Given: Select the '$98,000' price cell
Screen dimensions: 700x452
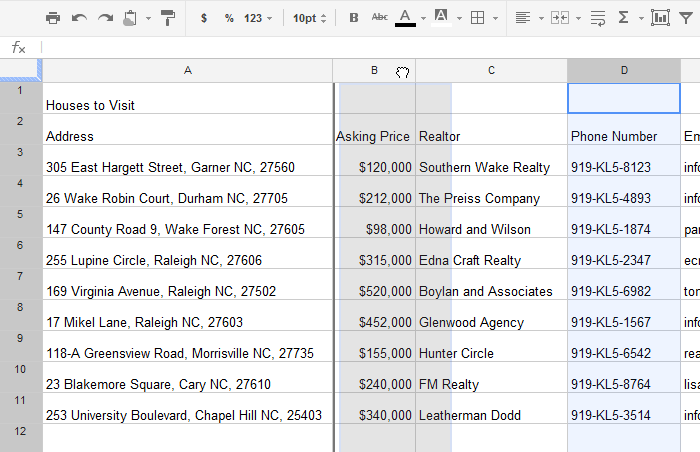Looking at the screenshot, I should pyautogui.click(x=374, y=222).
